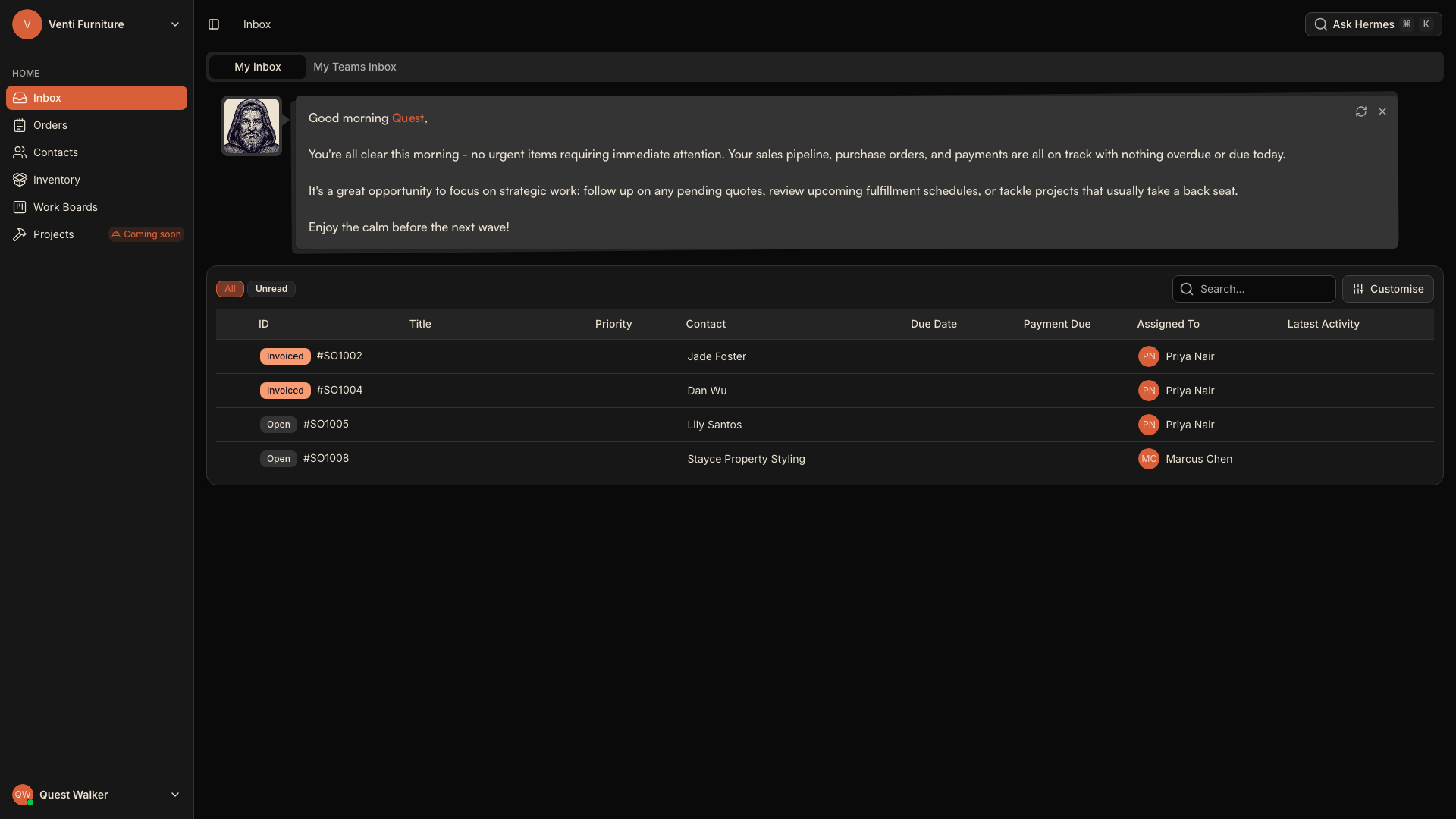The width and height of the screenshot is (1456, 819).
Task: Select the All filter chip
Action: [230, 289]
